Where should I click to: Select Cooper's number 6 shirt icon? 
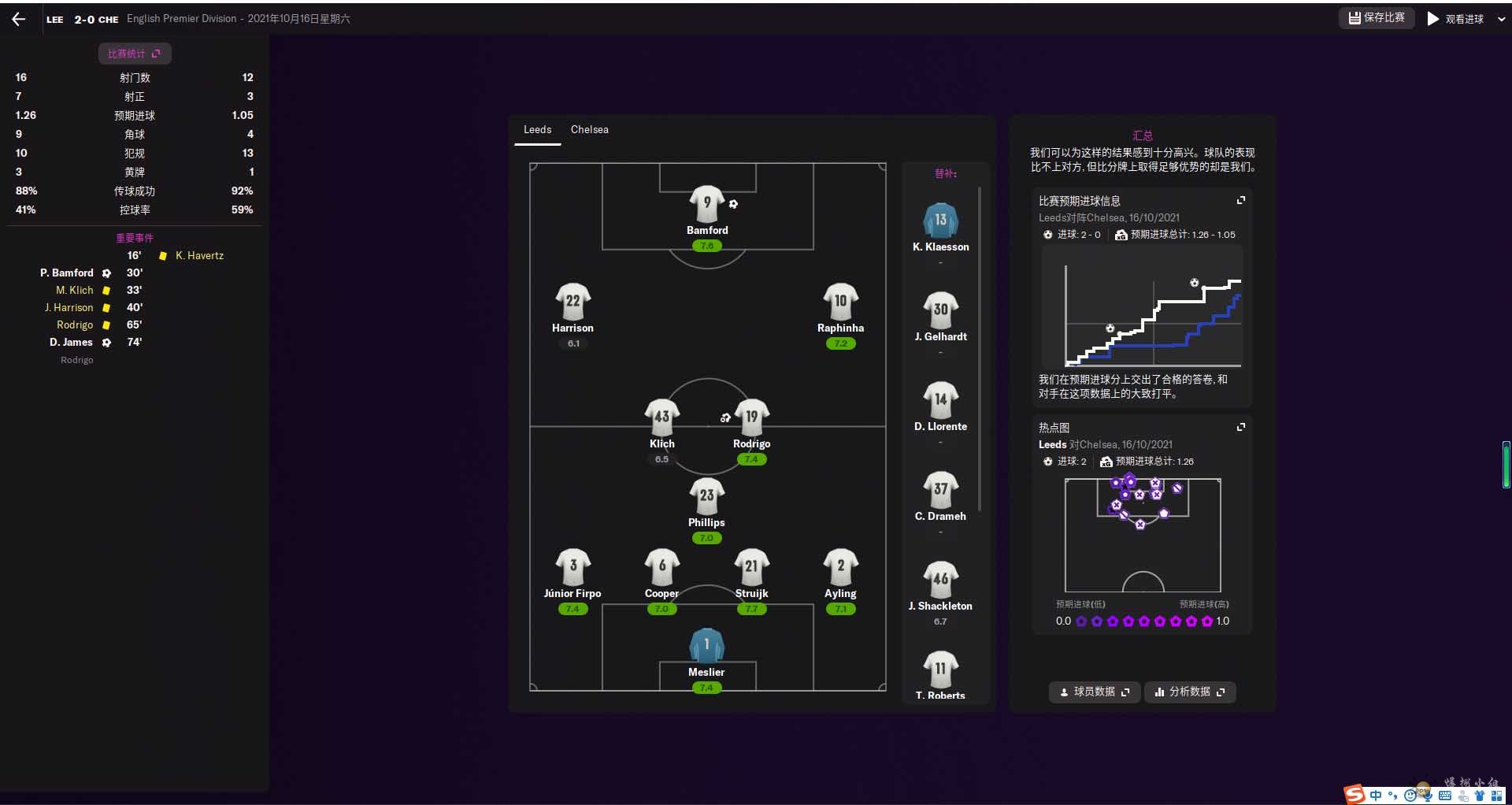(661, 568)
